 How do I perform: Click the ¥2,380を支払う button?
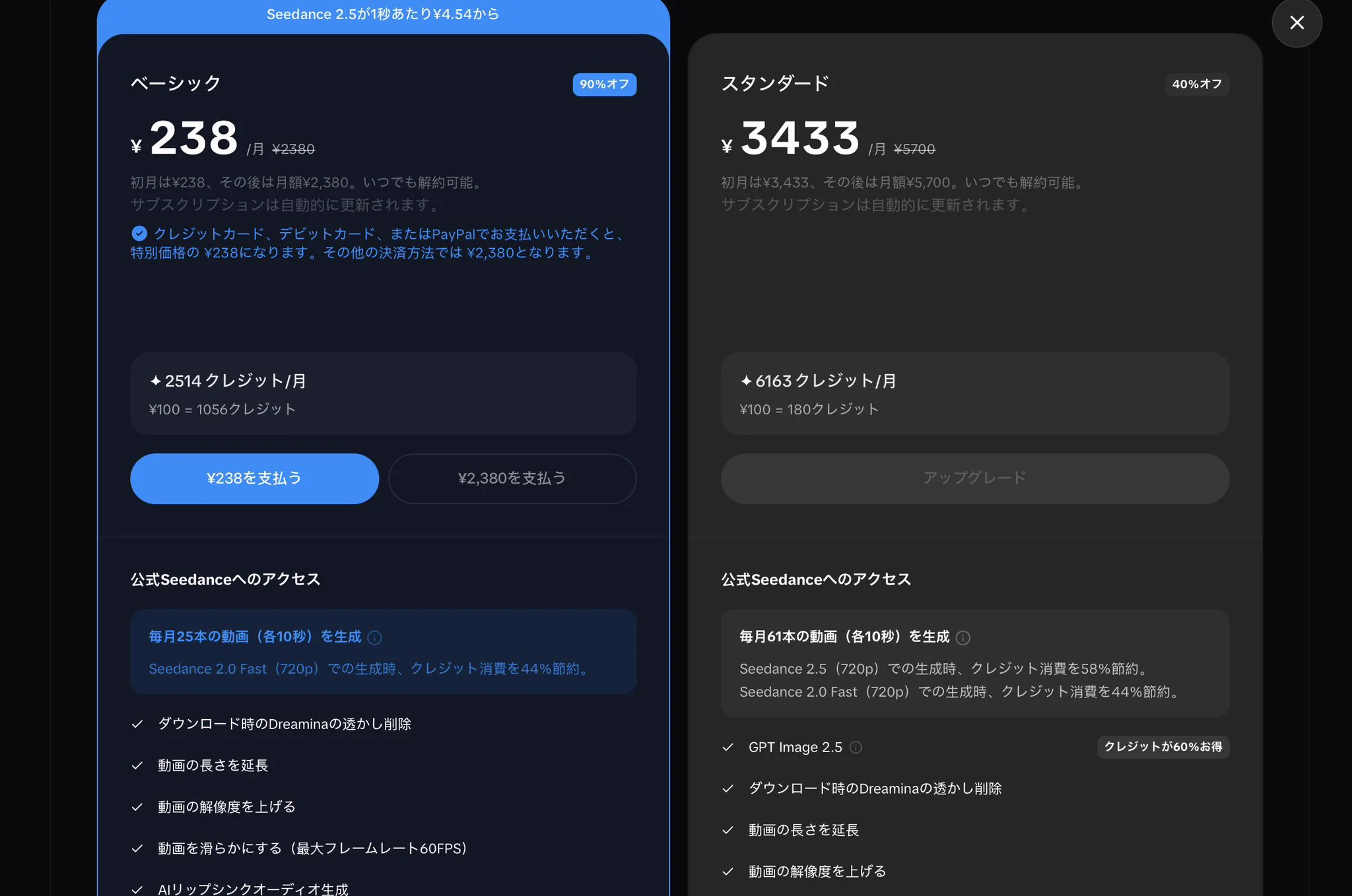point(512,478)
